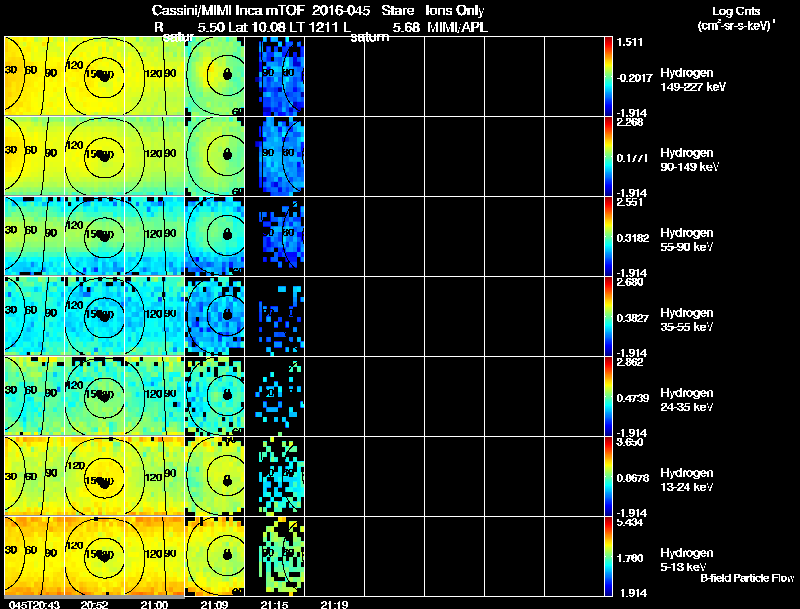This screenshot has width=800, height=609.
Task: Click the 2.862 color scale value
Action: pos(630,362)
